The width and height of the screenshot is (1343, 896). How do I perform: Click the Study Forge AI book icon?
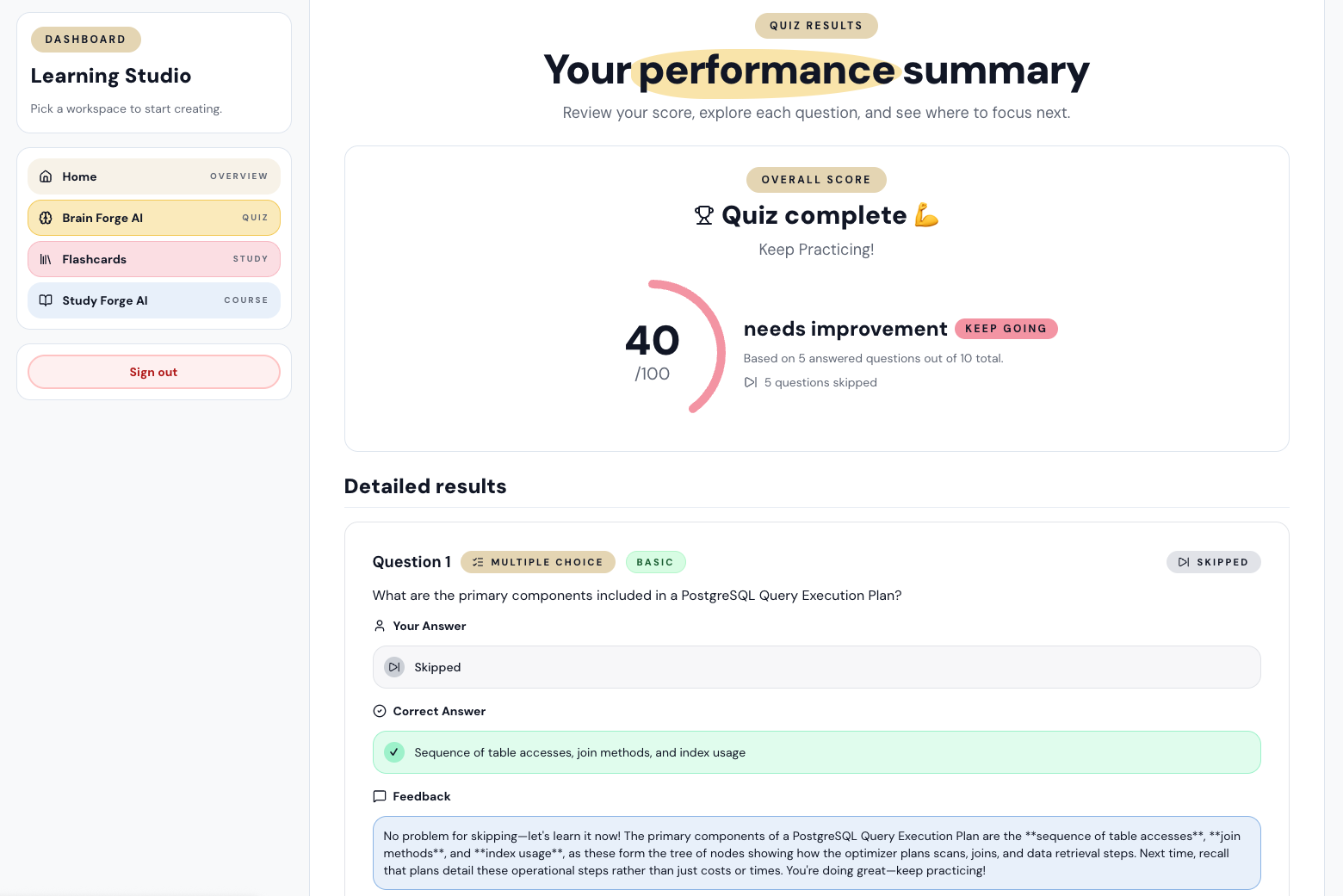pyautogui.click(x=46, y=300)
